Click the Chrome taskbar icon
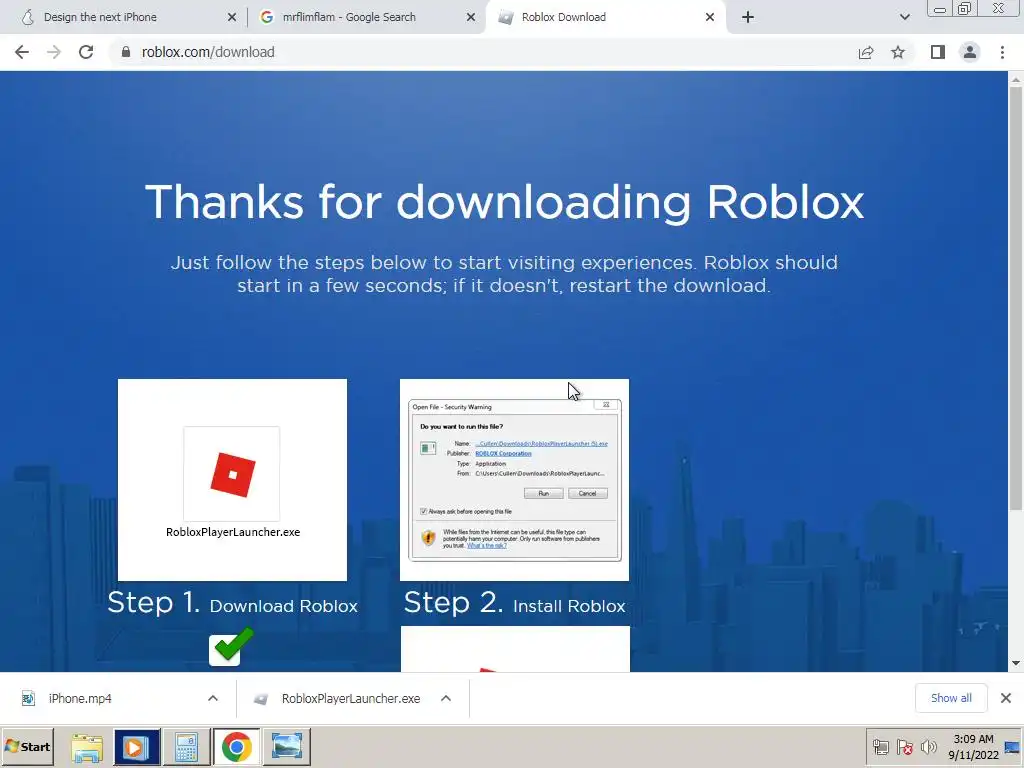Image resolution: width=1024 pixels, height=768 pixels. coord(236,747)
